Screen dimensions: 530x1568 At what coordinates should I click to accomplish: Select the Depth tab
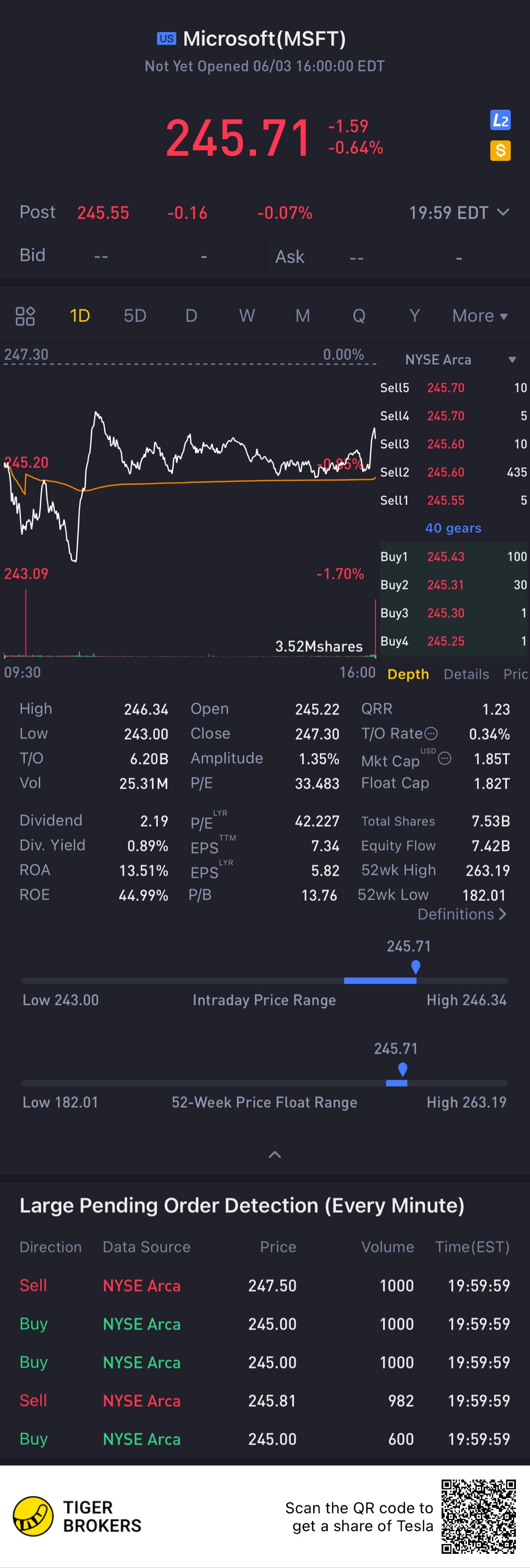point(408,674)
